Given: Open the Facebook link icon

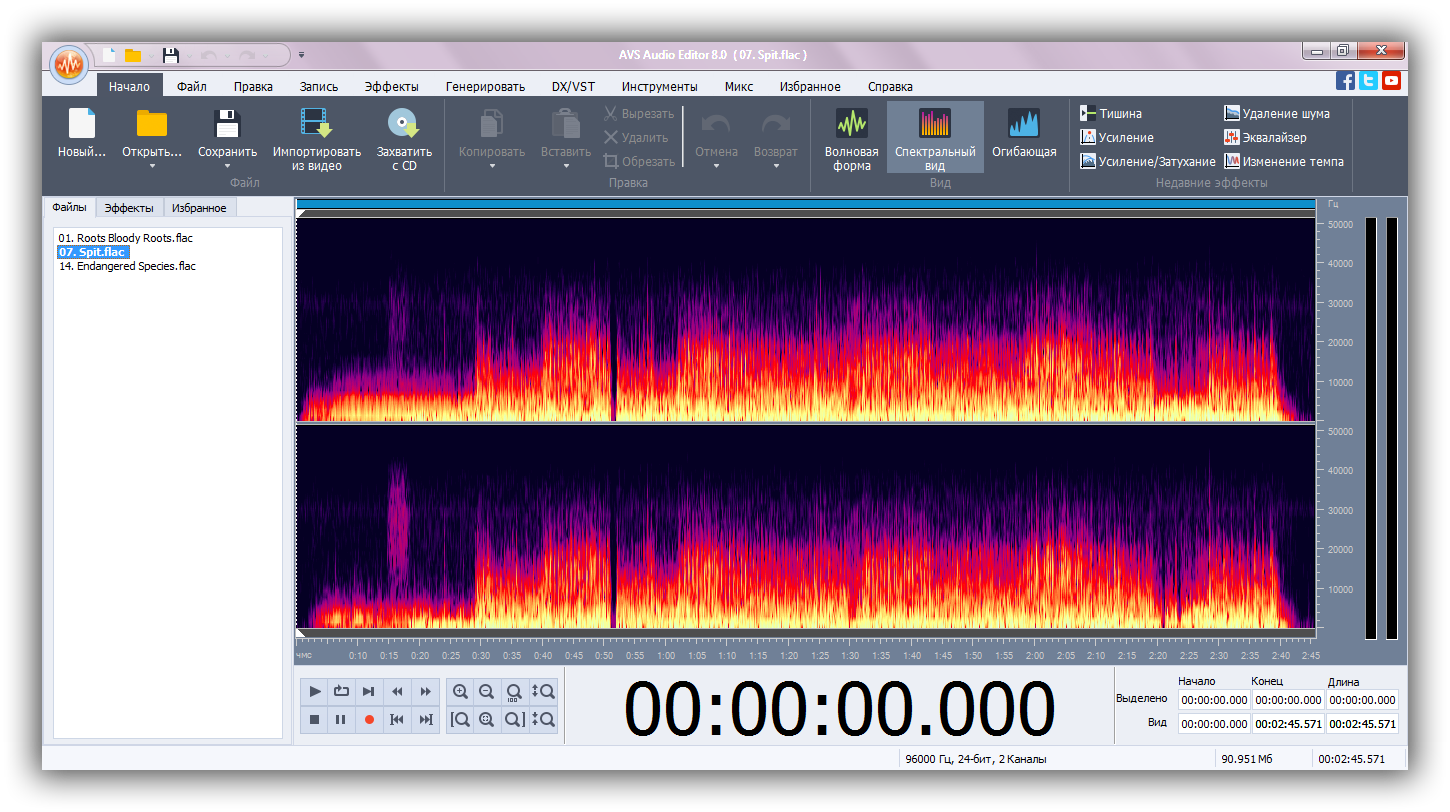Looking at the screenshot, I should 1346,81.
